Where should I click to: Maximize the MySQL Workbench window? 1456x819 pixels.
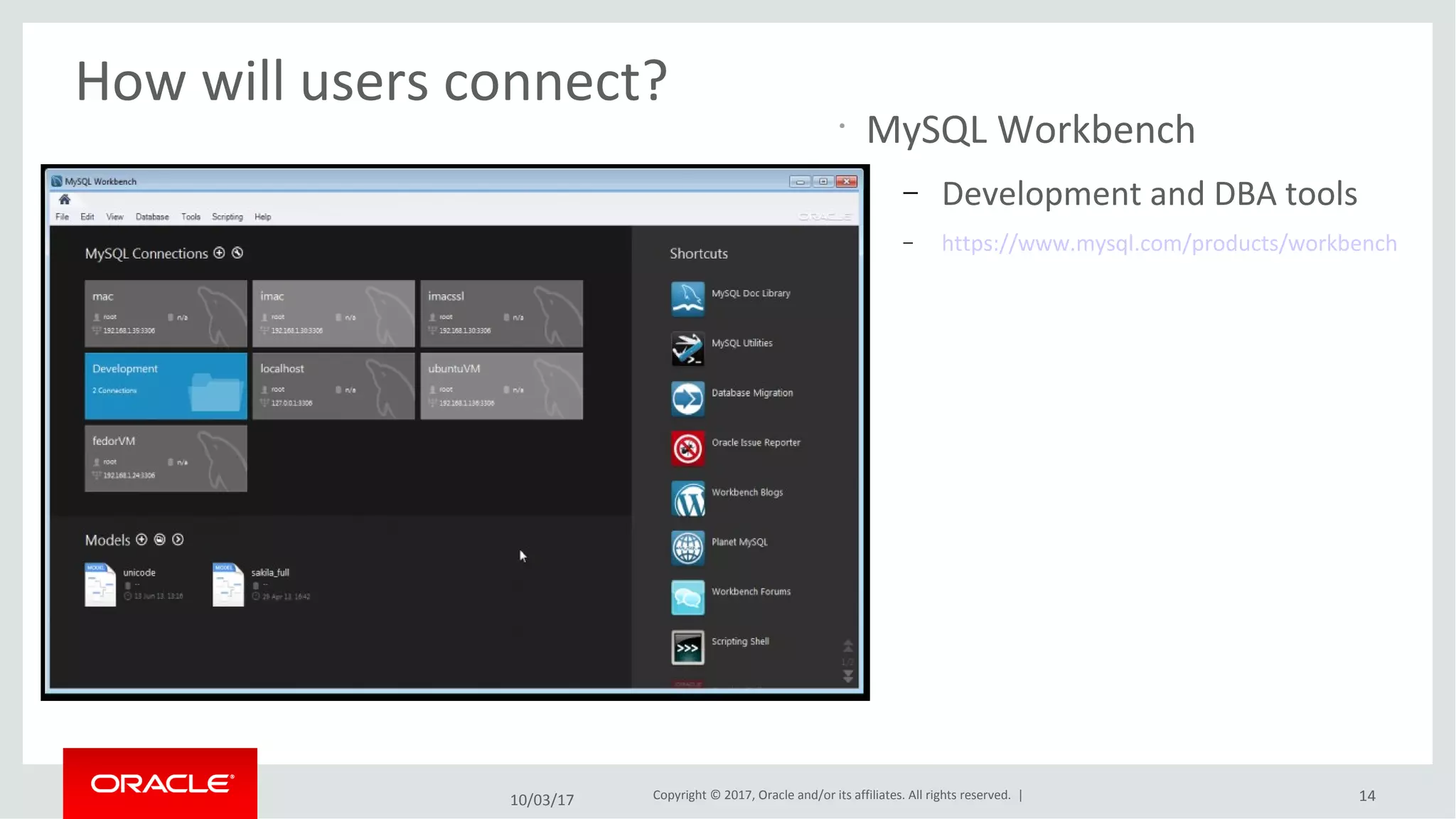pos(823,181)
